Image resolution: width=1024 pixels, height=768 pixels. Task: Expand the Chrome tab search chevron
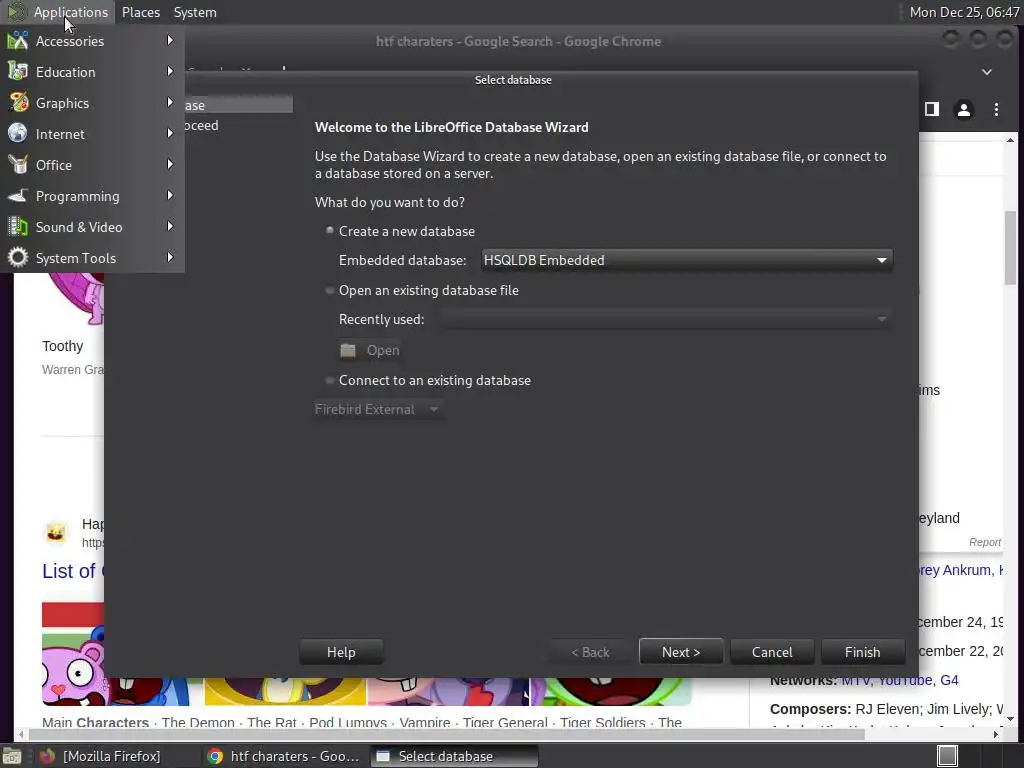(x=987, y=72)
